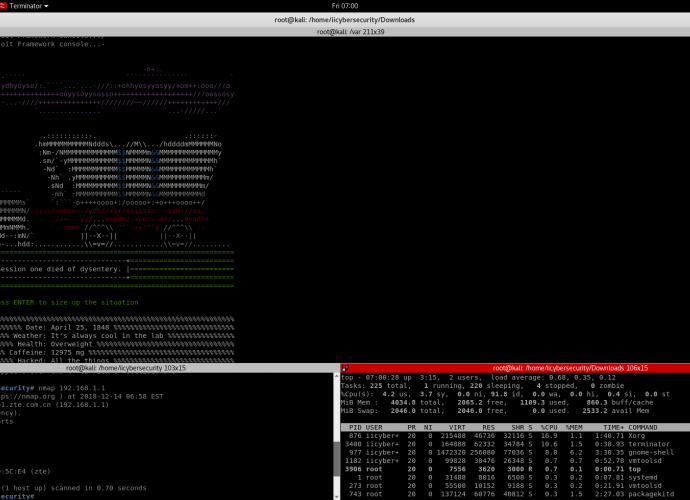Screen dimensions: 690x500
Task: Open the clock showing Fri 07:00
Action: 345,6
